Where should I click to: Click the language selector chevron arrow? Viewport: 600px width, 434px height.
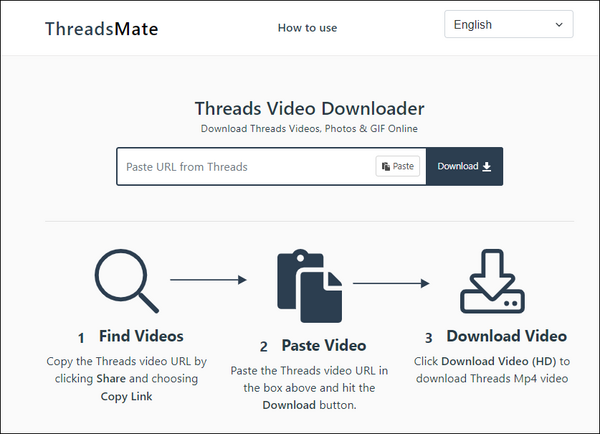point(558,24)
